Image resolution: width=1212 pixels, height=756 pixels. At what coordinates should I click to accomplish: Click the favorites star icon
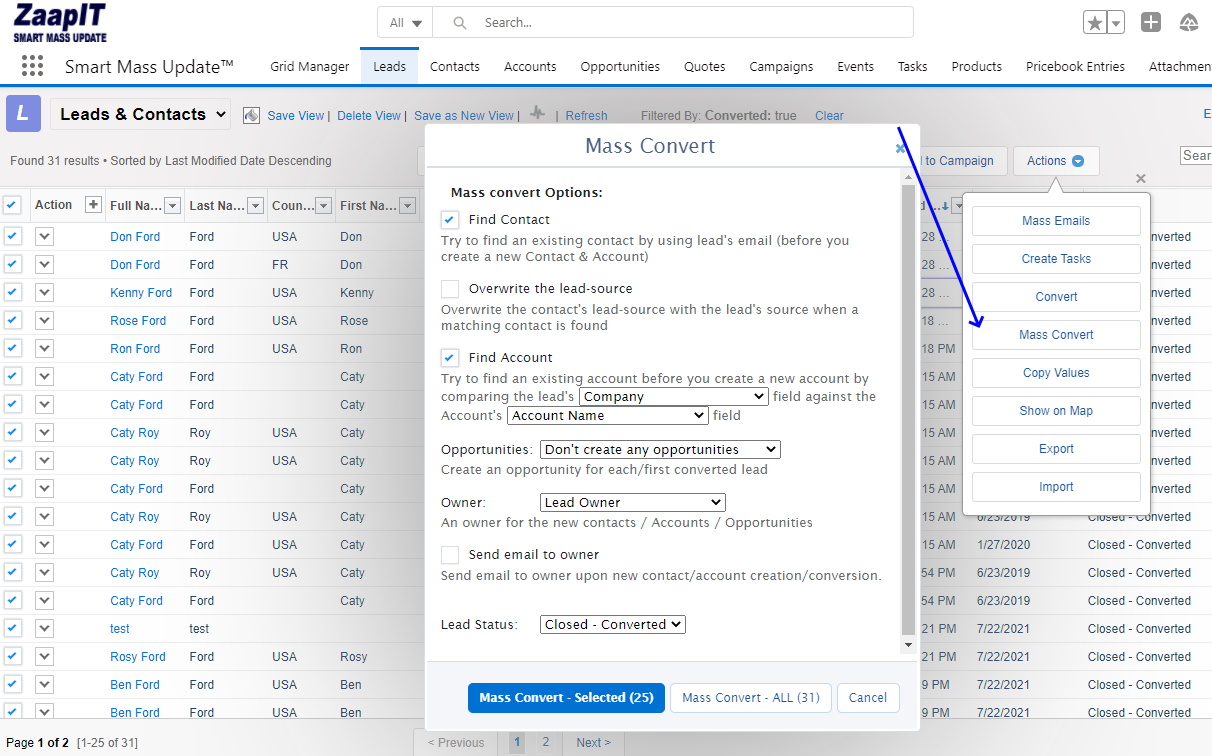point(1095,23)
